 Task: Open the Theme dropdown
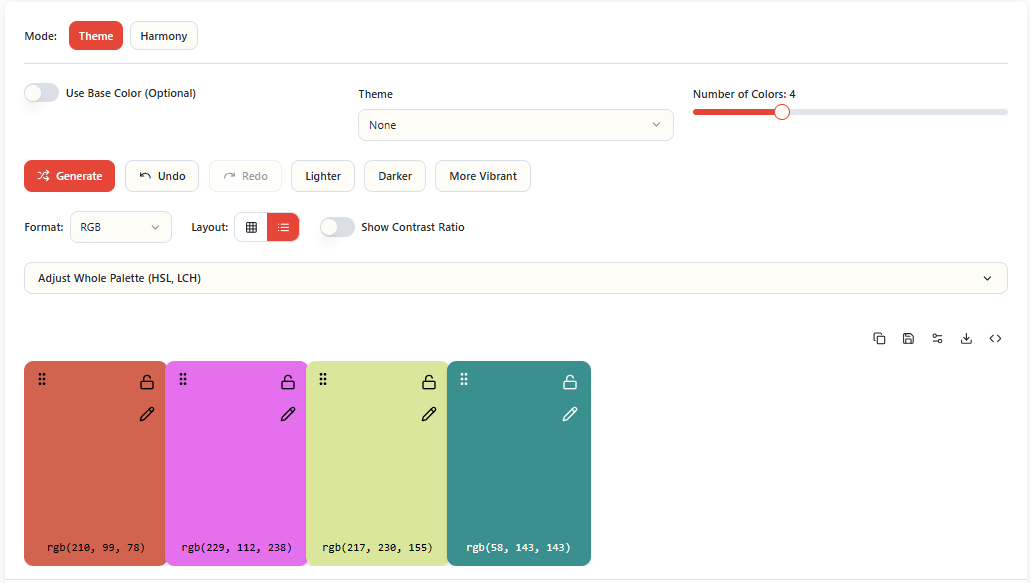click(x=515, y=124)
